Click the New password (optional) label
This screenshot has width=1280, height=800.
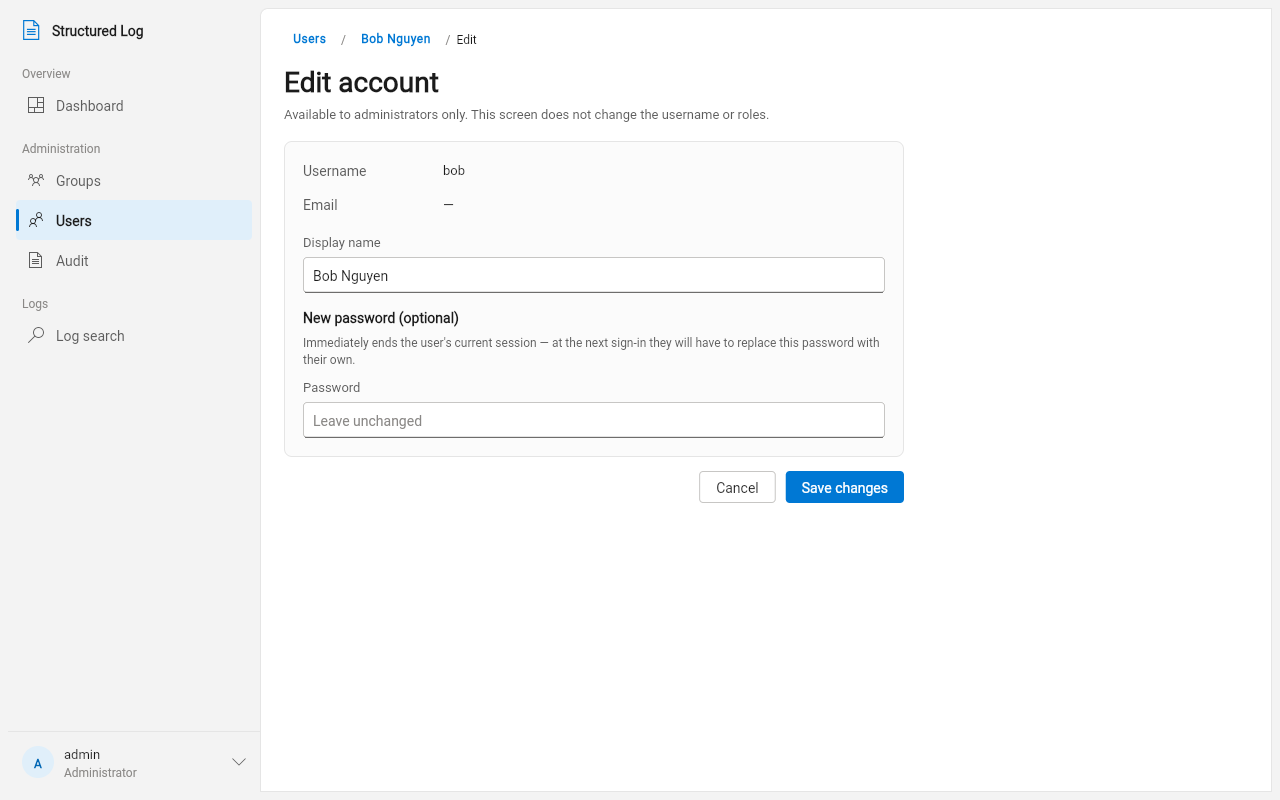[x=381, y=318]
